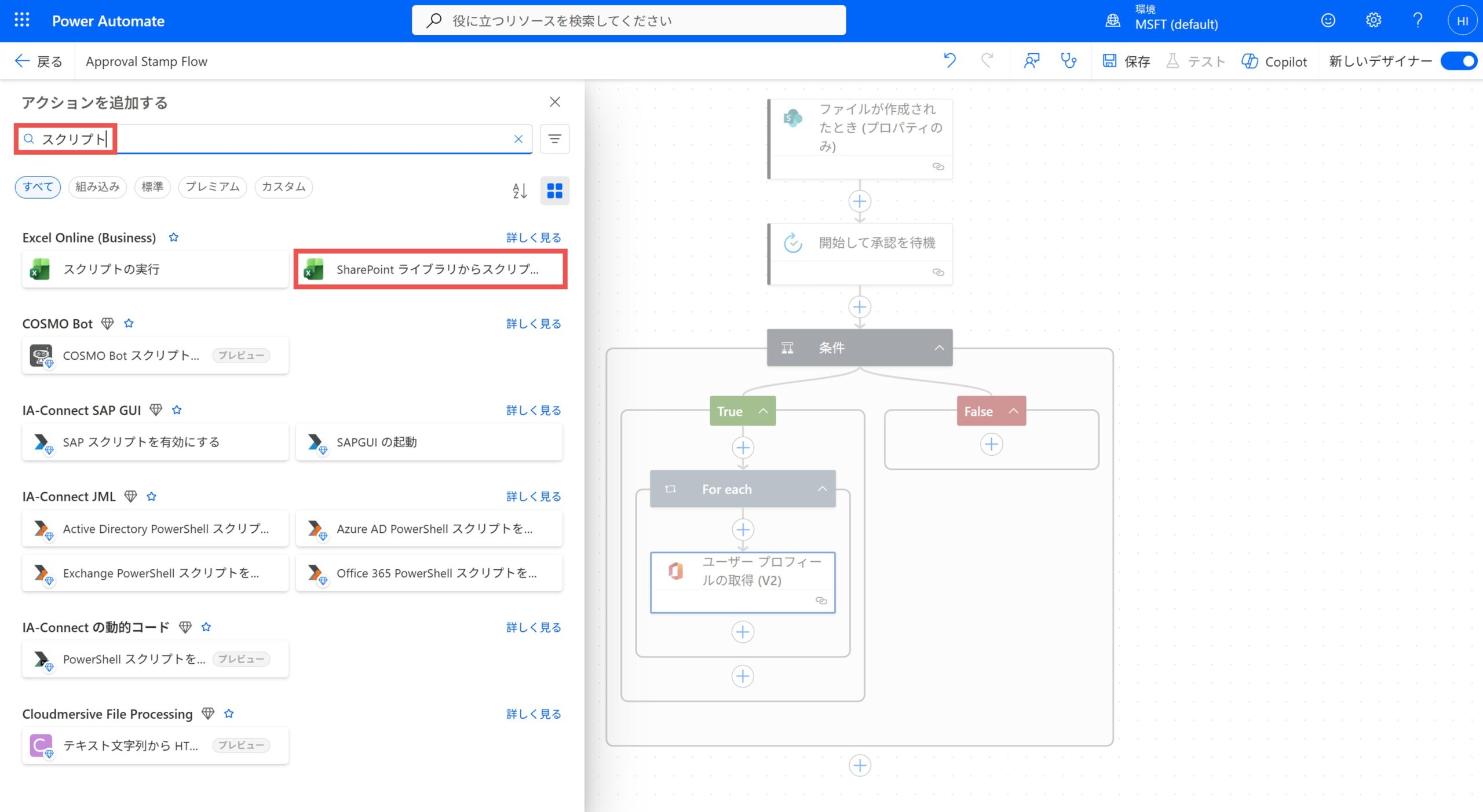Open 詳しく見る for IA-Connect JML

(533, 496)
